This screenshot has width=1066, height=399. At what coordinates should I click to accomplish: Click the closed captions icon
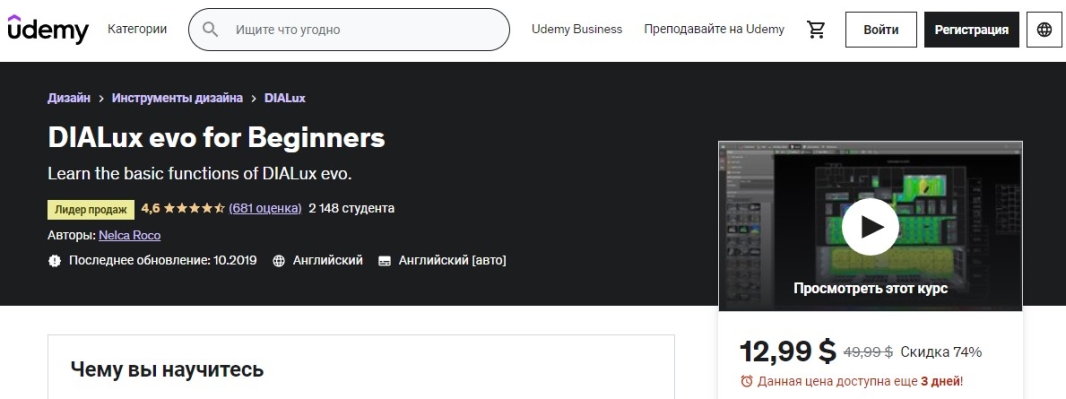click(x=384, y=260)
